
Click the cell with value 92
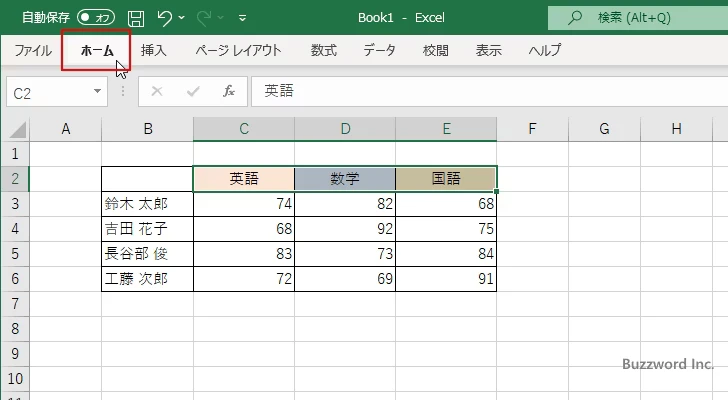click(x=345, y=229)
